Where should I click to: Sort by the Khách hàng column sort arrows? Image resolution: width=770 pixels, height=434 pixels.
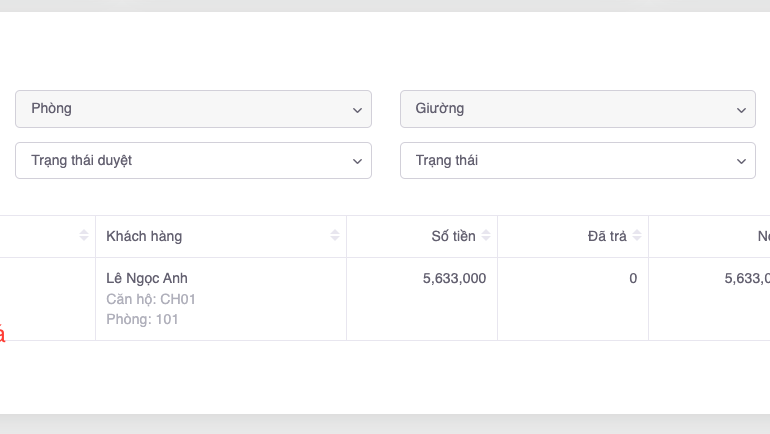[334, 236]
